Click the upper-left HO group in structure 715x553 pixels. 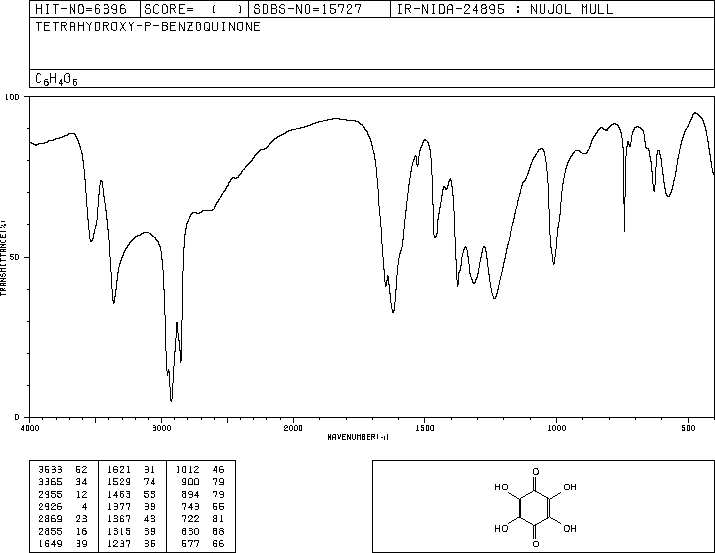tap(501, 487)
